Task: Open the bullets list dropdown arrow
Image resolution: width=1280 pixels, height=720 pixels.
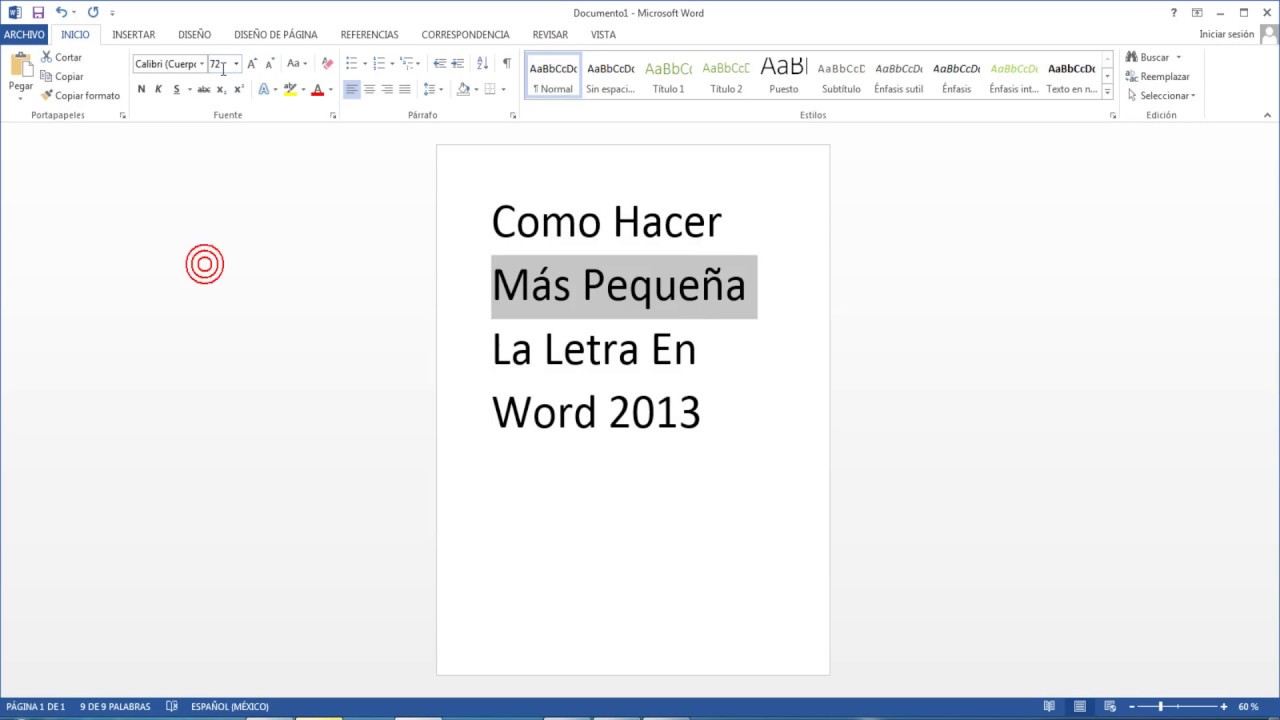Action: pos(365,64)
